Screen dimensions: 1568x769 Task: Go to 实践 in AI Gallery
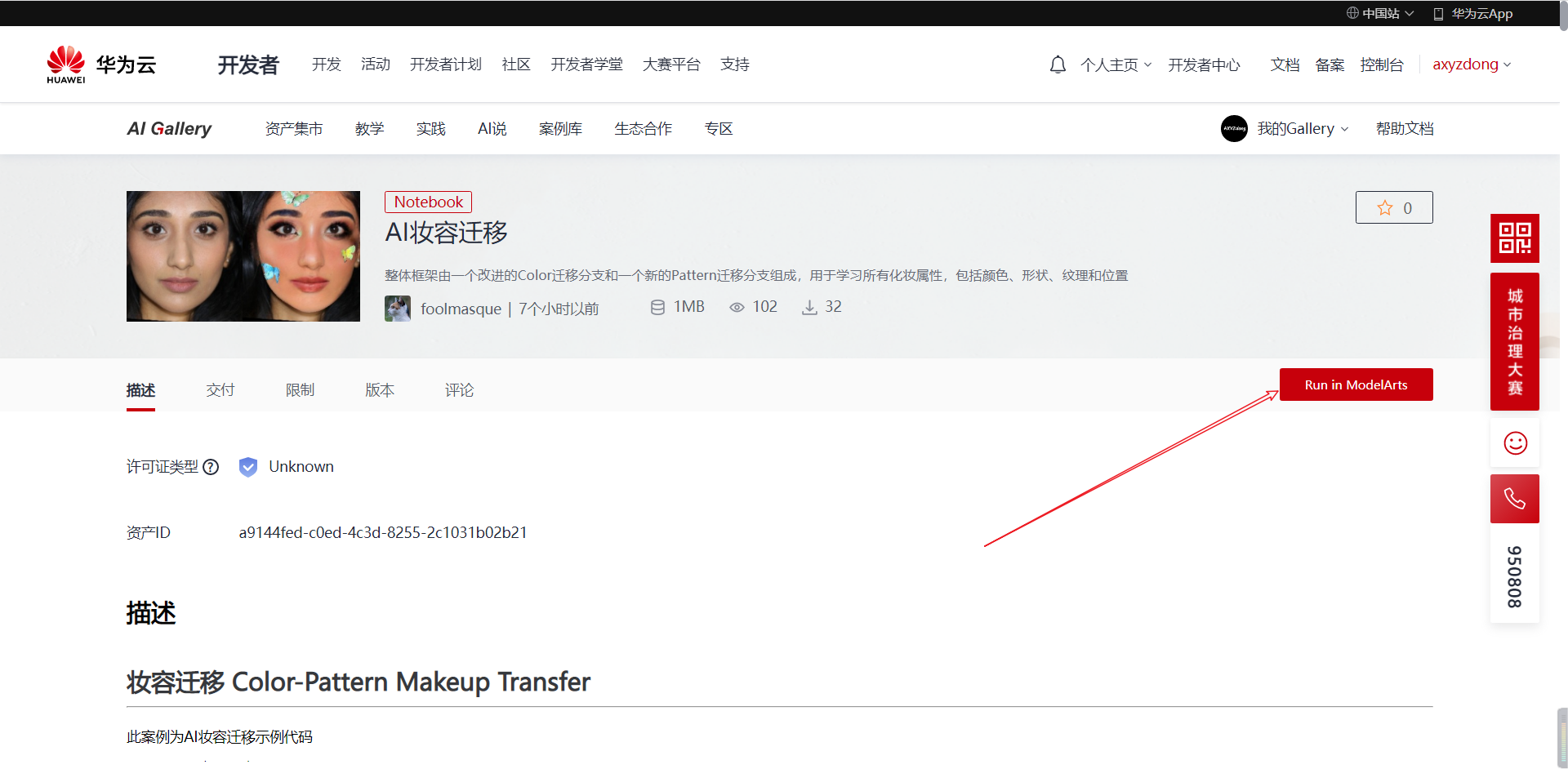point(430,128)
